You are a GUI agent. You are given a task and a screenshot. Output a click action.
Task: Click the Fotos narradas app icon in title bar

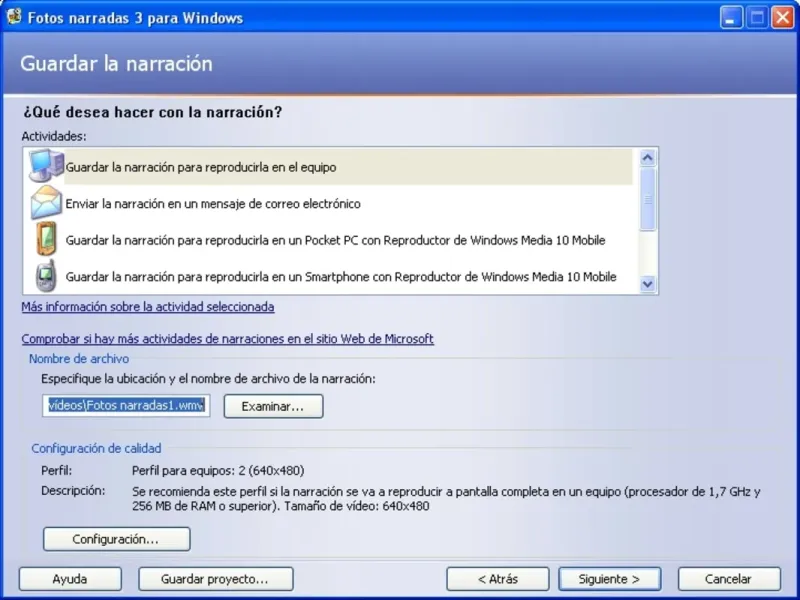tap(14, 17)
